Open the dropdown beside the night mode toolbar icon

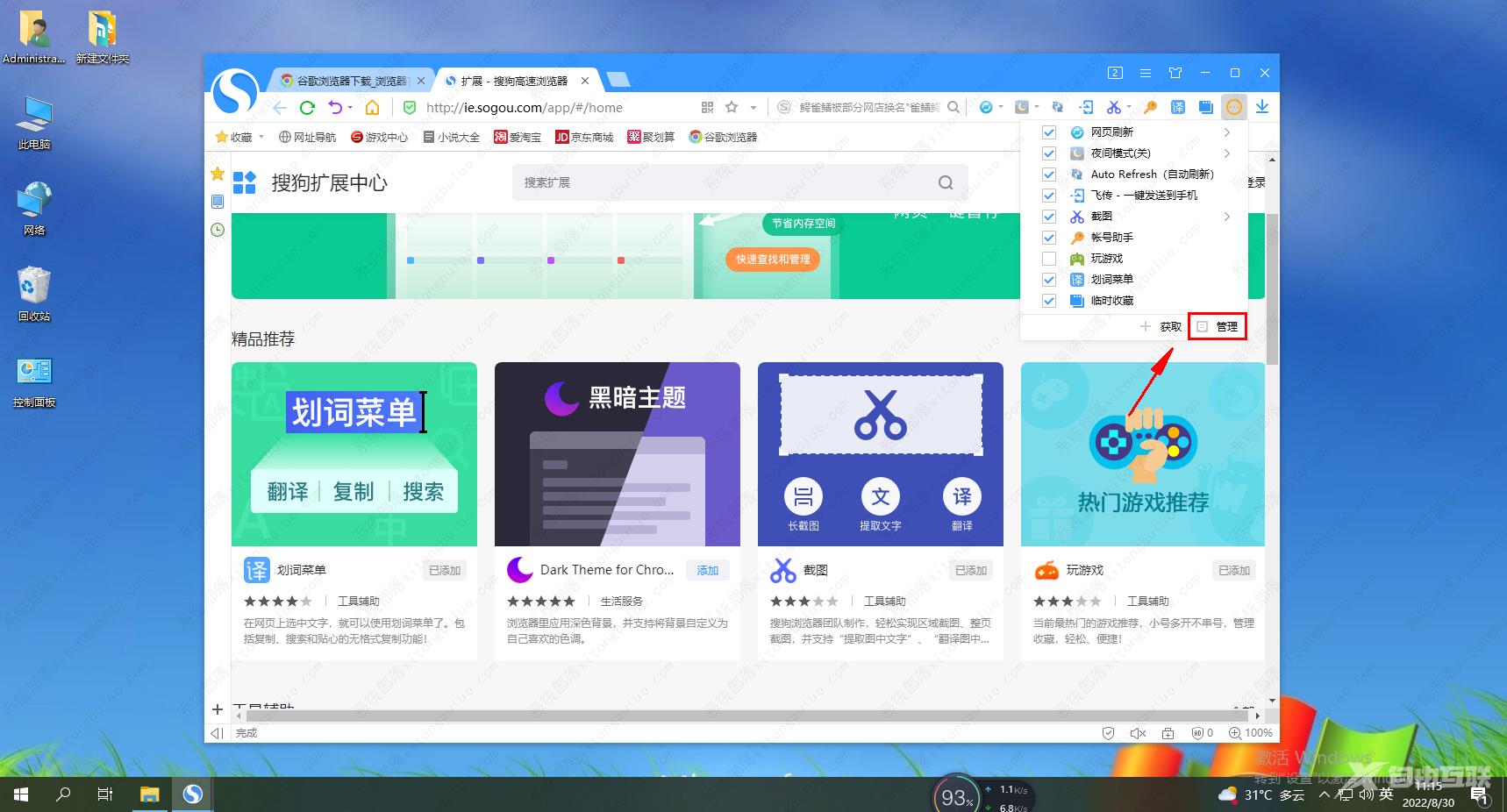(x=1037, y=108)
